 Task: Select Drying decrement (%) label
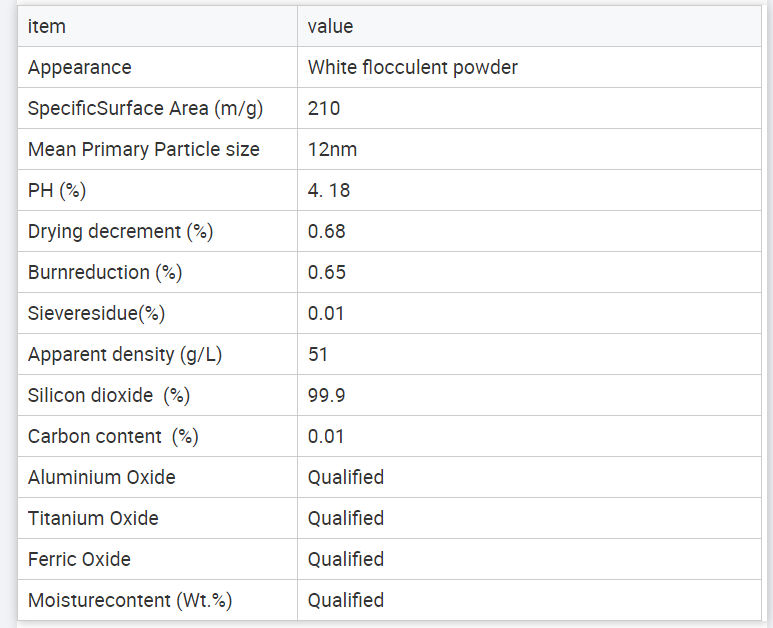pos(120,231)
